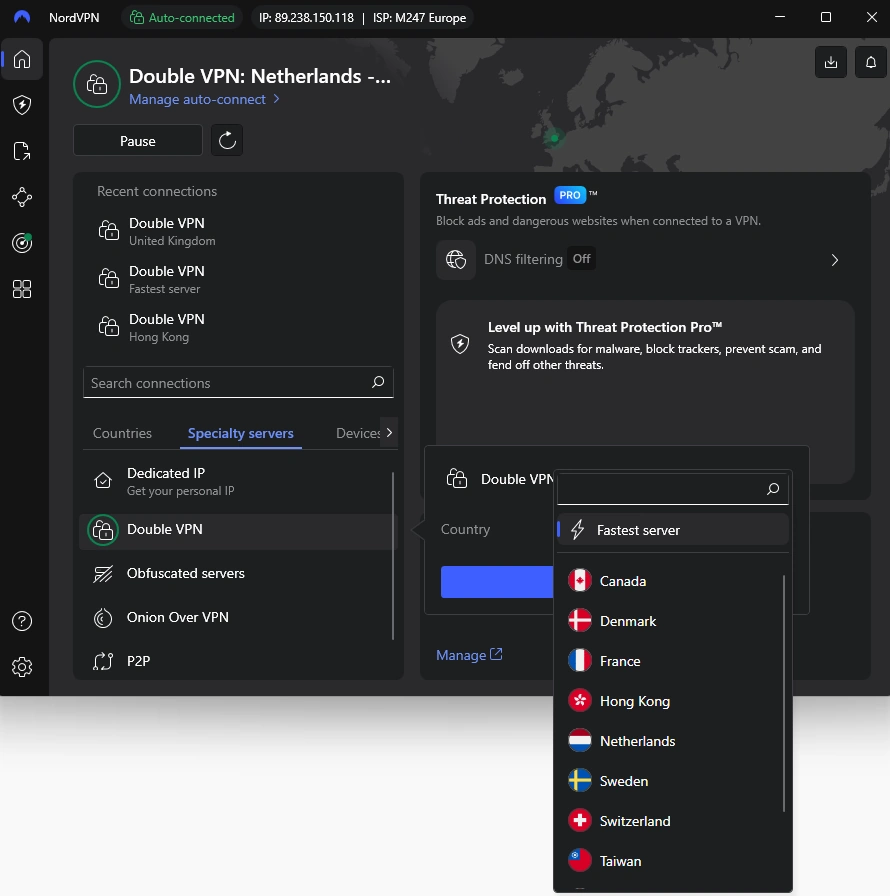Open Threat Protection shield in sidebar
Screen dimensions: 890x896
(22, 105)
